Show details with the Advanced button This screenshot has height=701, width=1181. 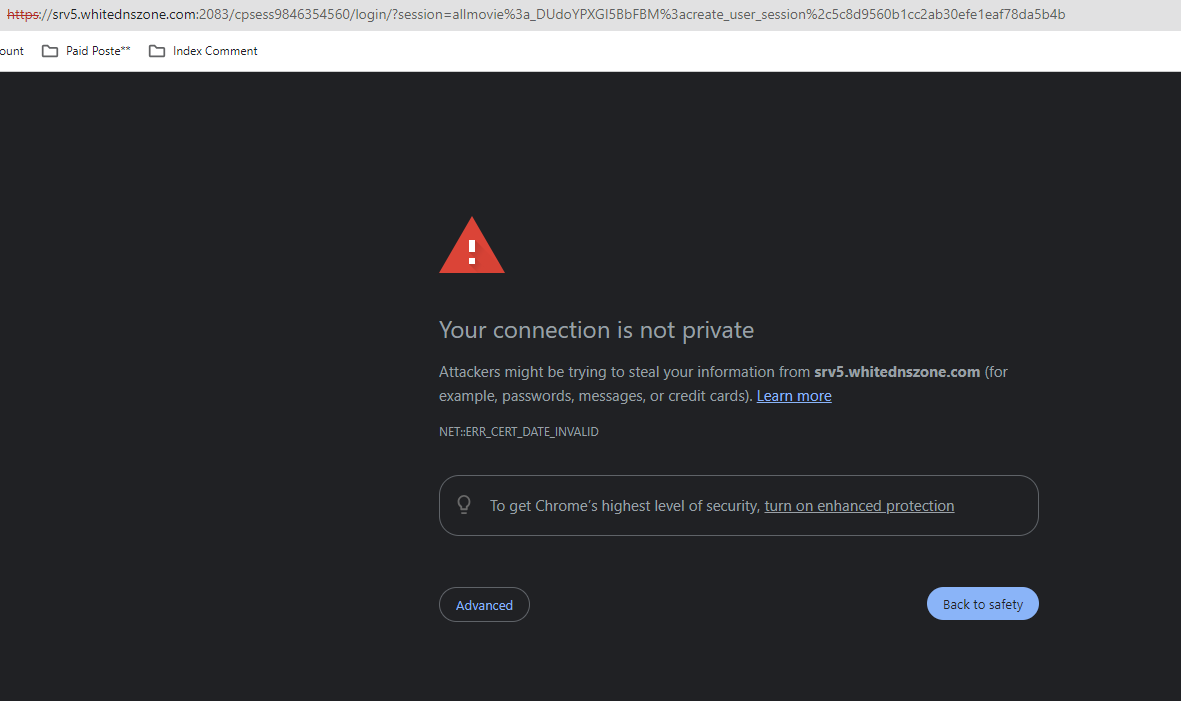[x=484, y=605]
